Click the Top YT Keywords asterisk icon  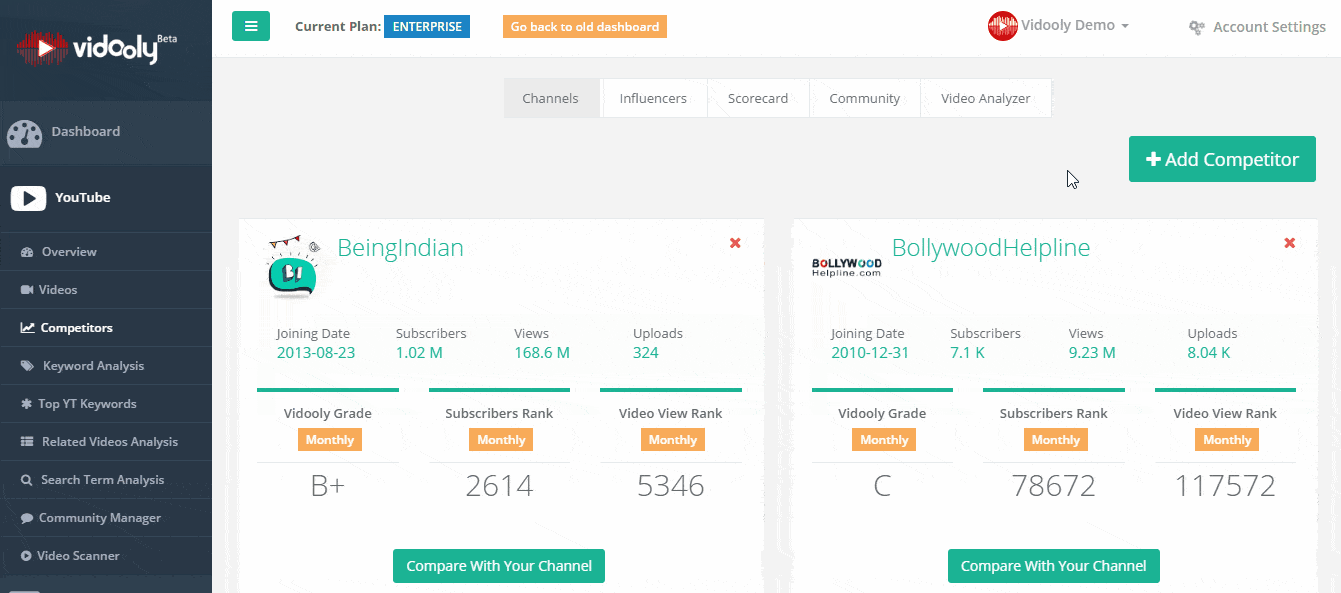[x=27, y=404]
